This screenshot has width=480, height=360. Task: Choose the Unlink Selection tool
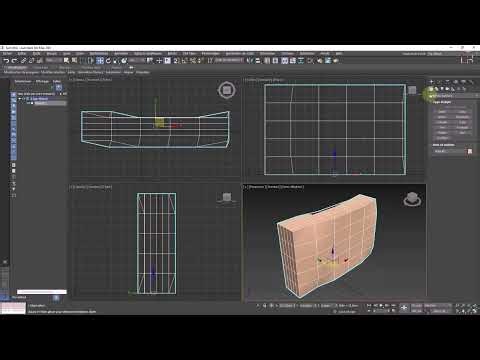(x=31, y=61)
